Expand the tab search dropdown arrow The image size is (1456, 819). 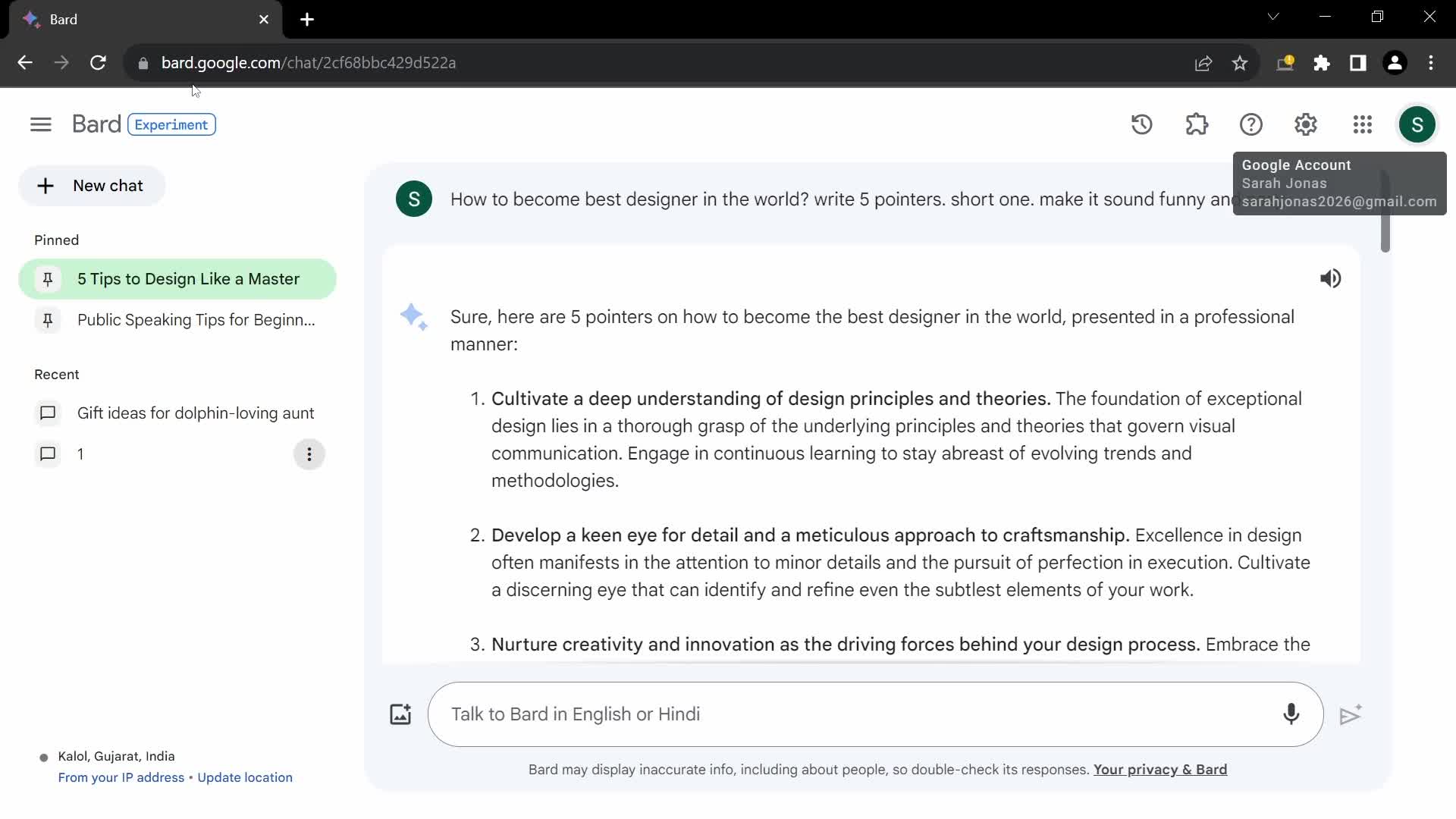1273,17
